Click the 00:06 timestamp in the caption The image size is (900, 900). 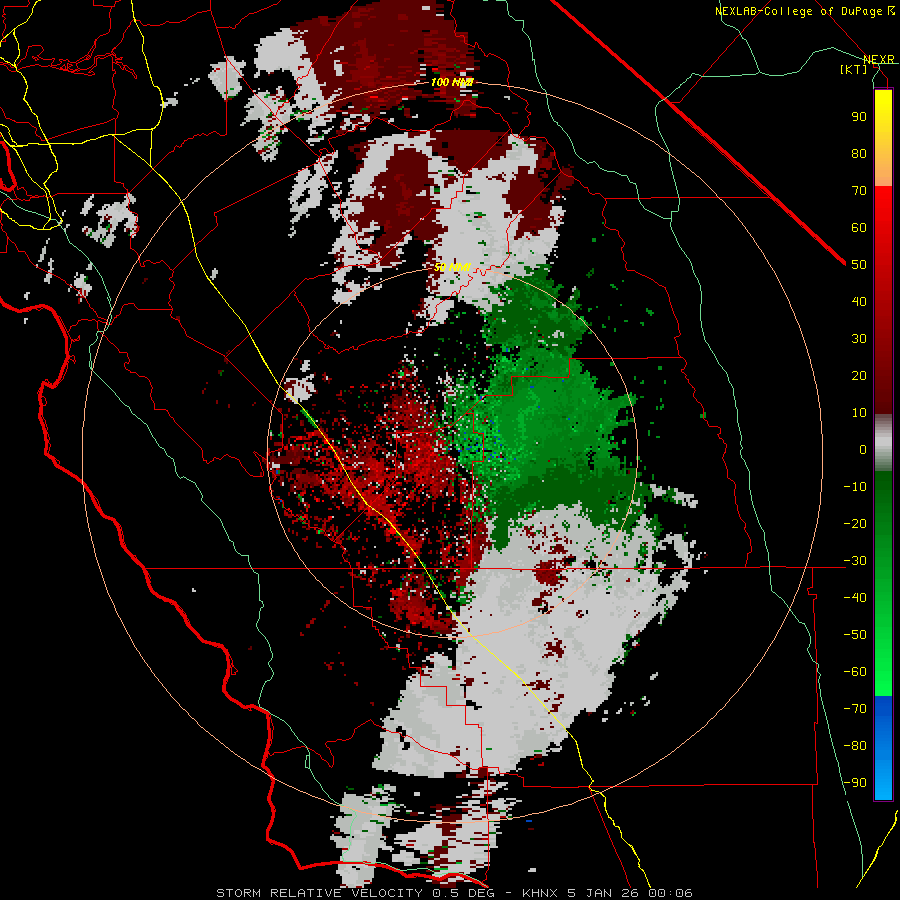pos(670,893)
